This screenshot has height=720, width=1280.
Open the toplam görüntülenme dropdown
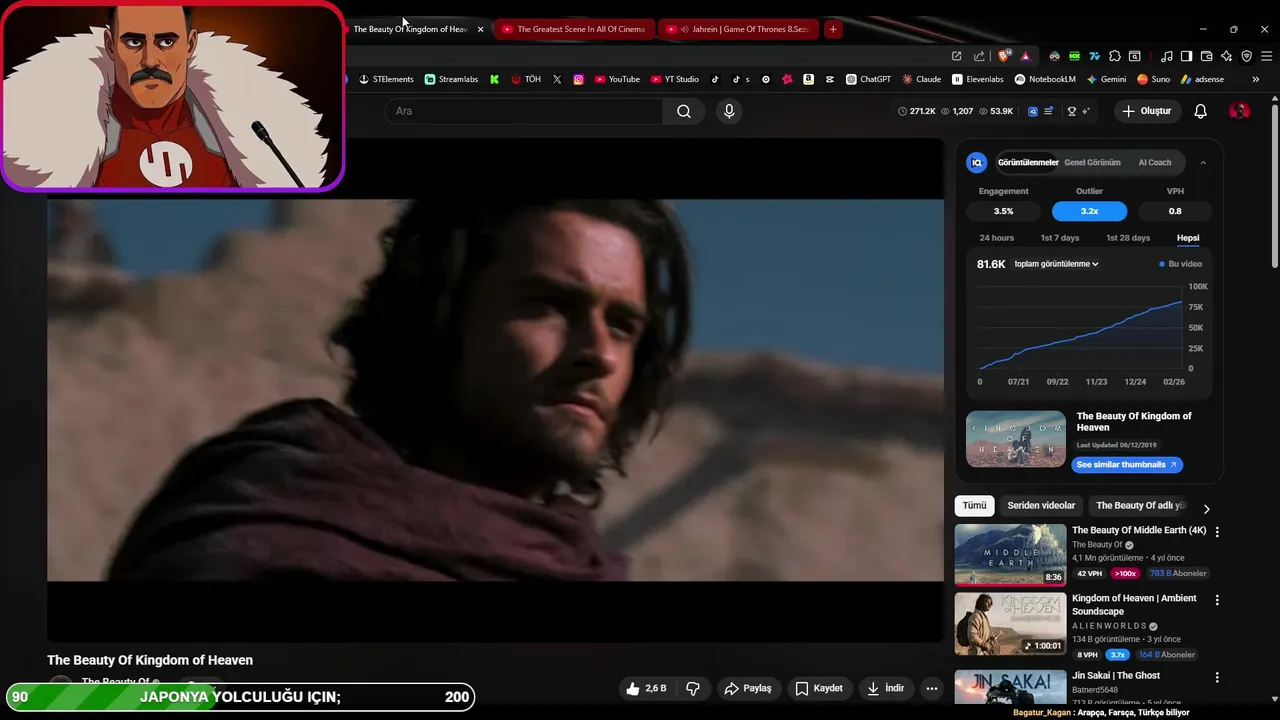tap(1056, 264)
